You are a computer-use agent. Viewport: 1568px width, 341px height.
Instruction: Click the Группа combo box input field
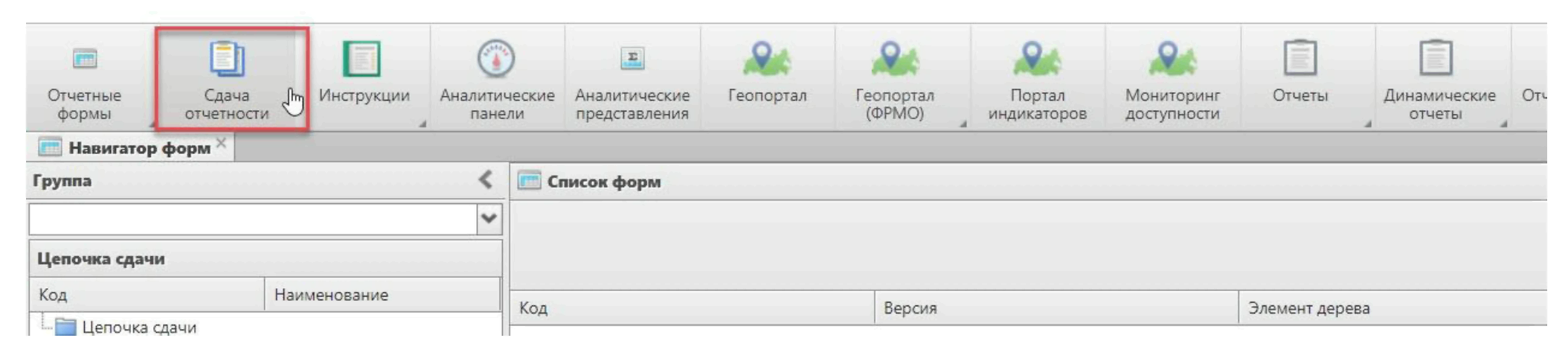click(253, 219)
